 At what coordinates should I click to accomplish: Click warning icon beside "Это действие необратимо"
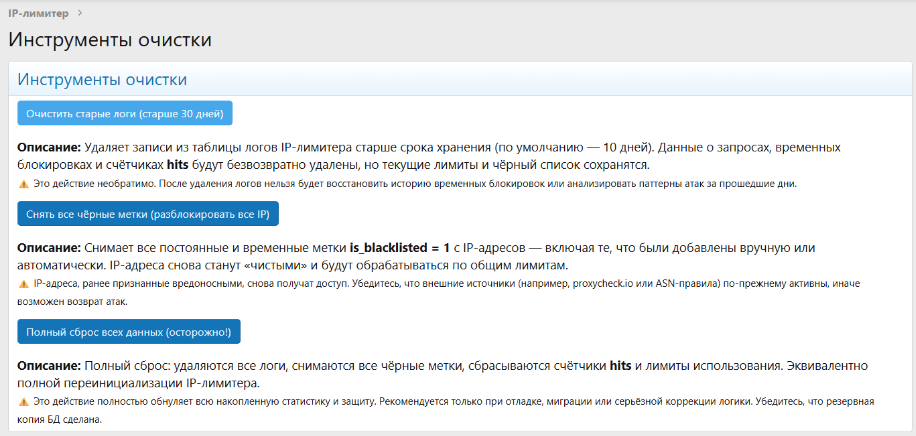(23, 184)
